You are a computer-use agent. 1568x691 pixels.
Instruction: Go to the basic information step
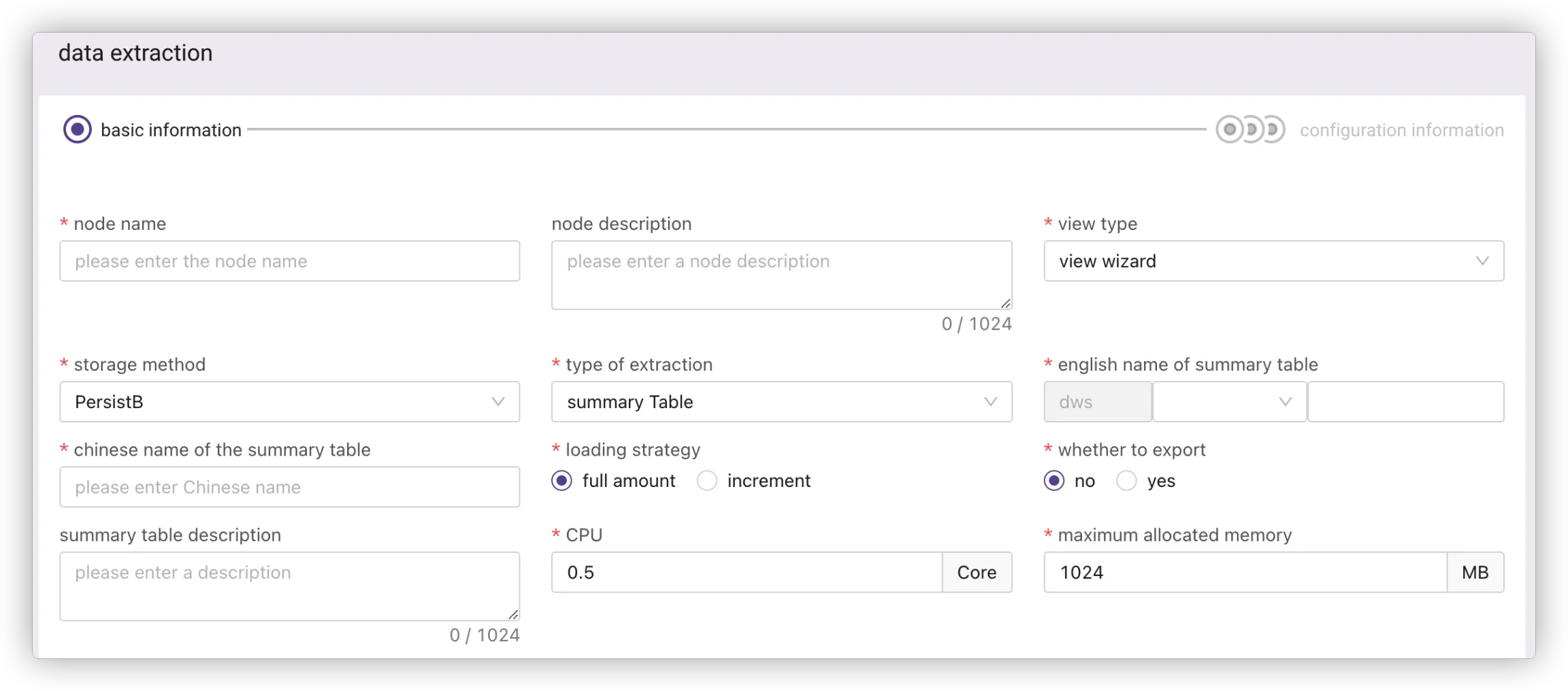(x=171, y=130)
